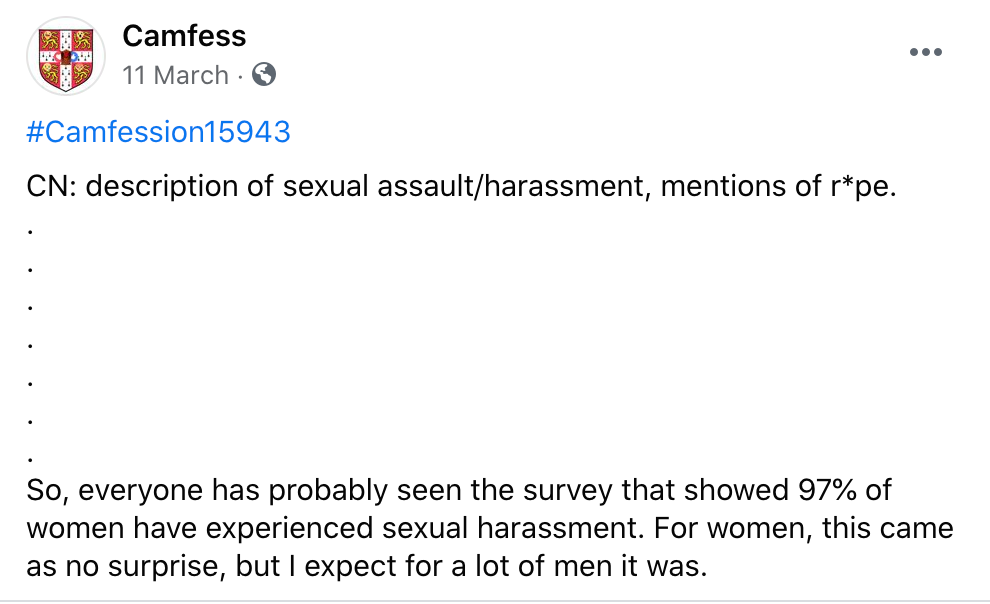Click the globe Public audience icon

[264, 74]
